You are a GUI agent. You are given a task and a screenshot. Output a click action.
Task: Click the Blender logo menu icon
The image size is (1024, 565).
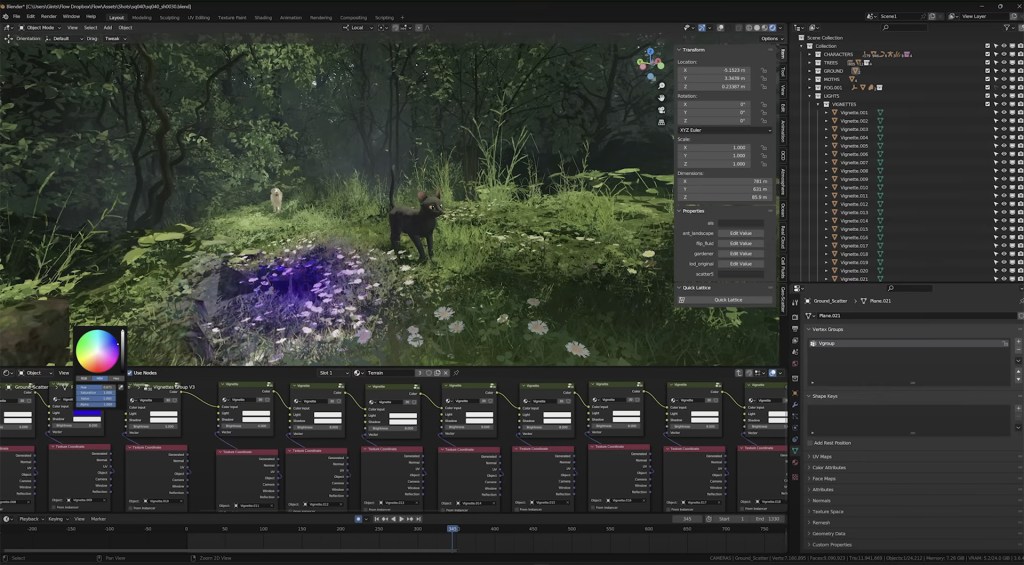click(5, 16)
